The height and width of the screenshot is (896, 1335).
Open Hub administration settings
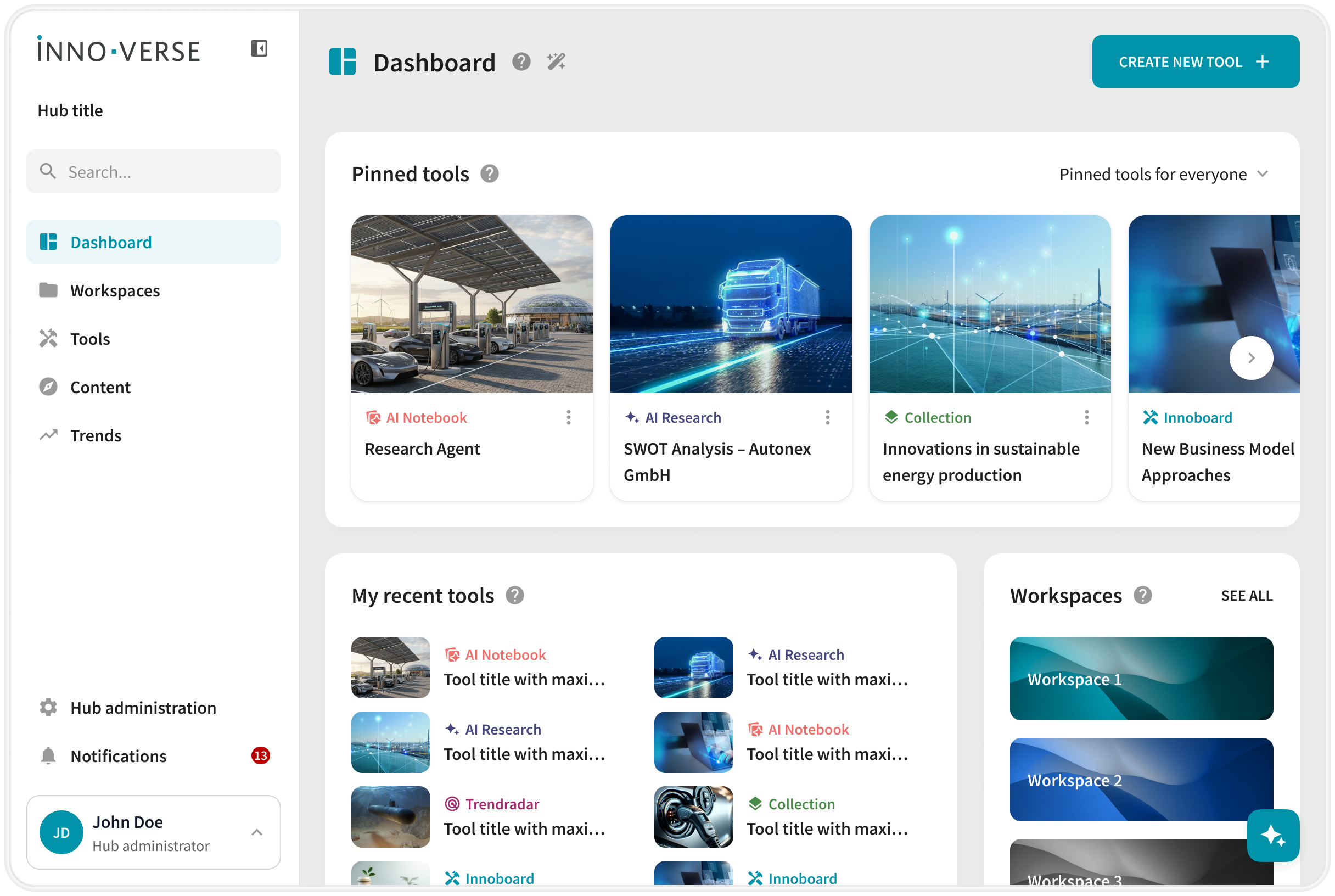coord(143,708)
